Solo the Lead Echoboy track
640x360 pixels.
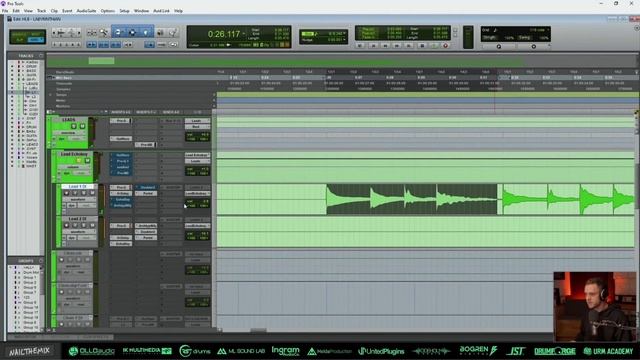(79, 161)
